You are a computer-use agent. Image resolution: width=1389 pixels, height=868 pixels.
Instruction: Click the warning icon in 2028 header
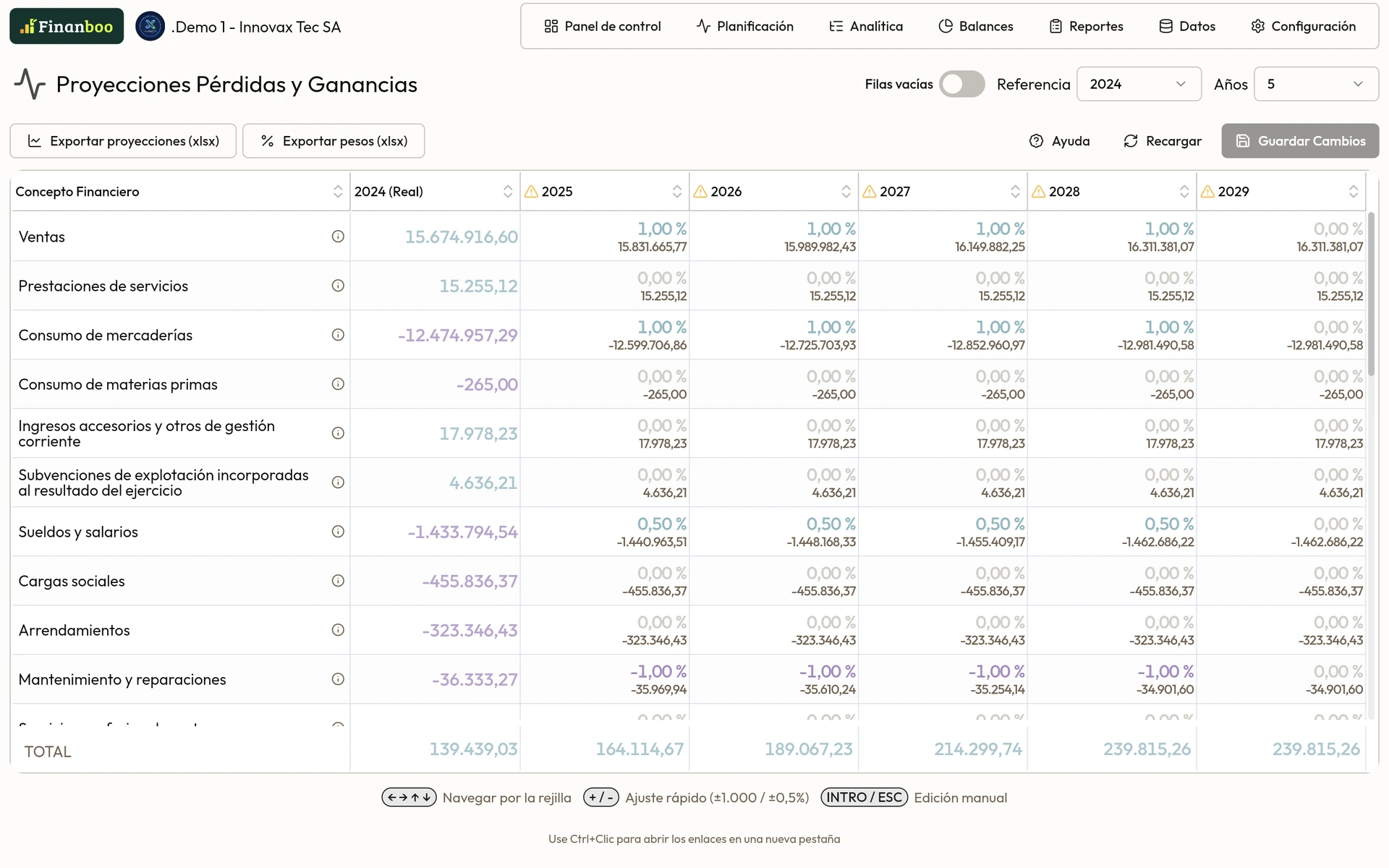(x=1038, y=192)
